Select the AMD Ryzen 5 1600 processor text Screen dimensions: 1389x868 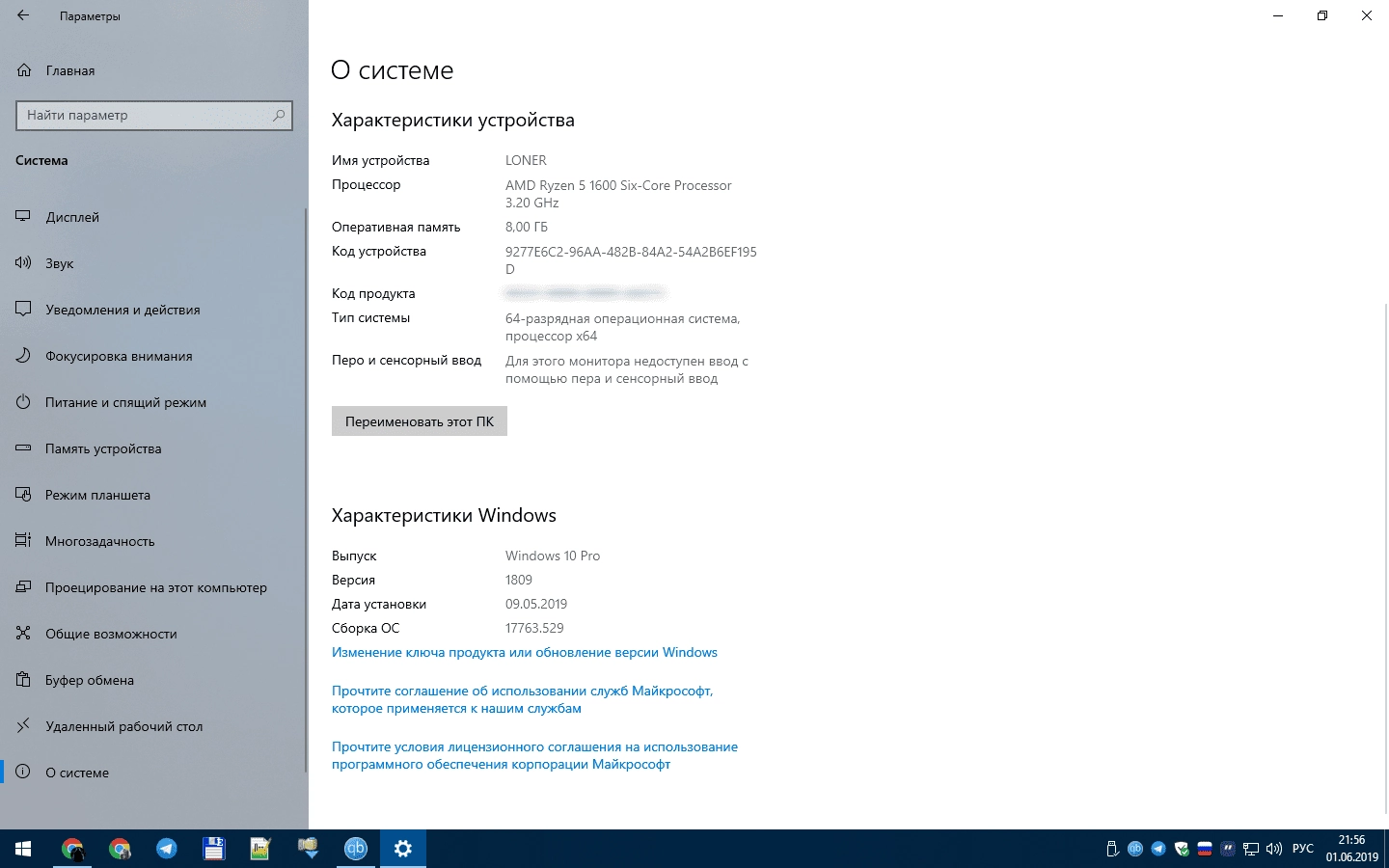(x=618, y=194)
